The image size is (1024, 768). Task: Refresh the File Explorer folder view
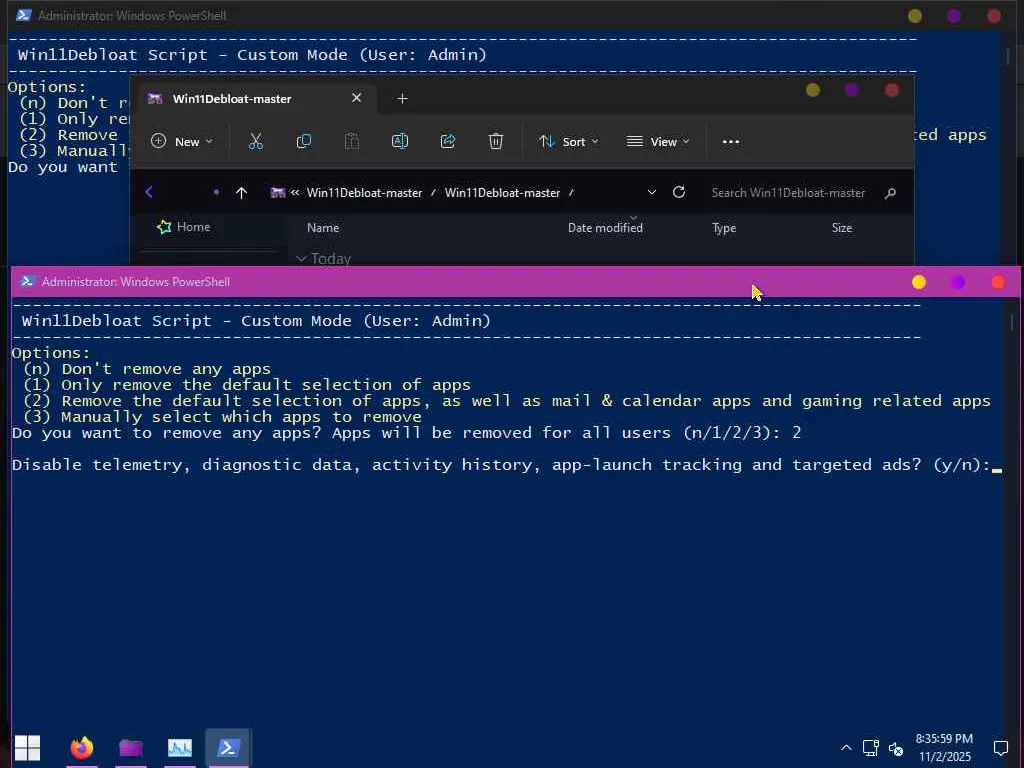[679, 192]
